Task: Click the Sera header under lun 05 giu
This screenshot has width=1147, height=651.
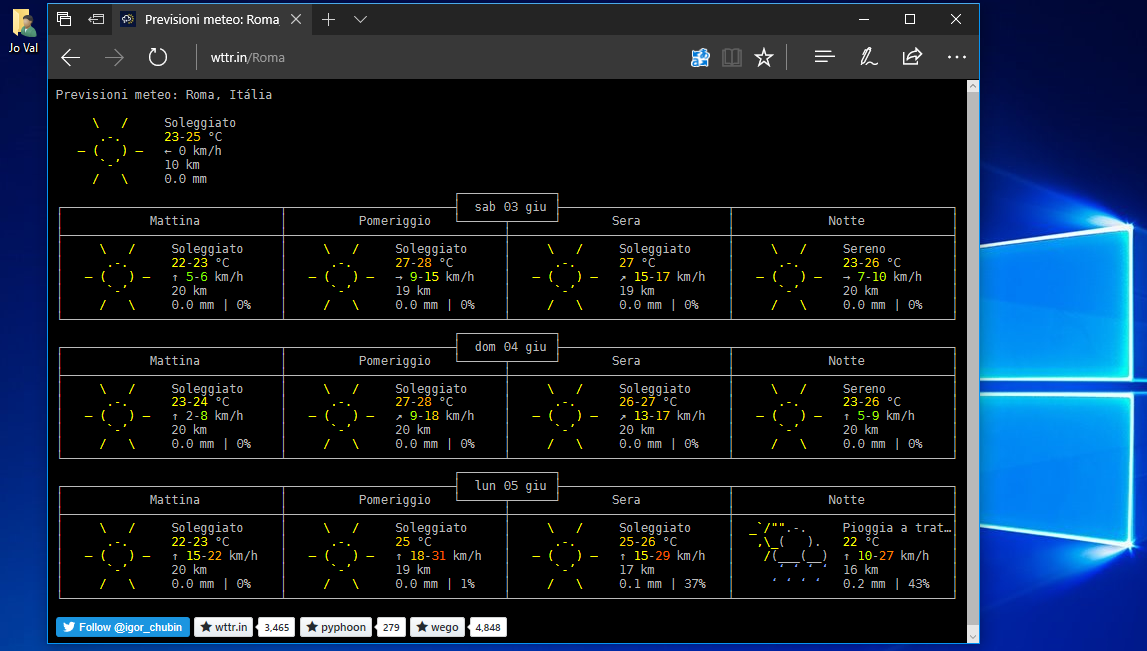Action: click(x=626, y=500)
